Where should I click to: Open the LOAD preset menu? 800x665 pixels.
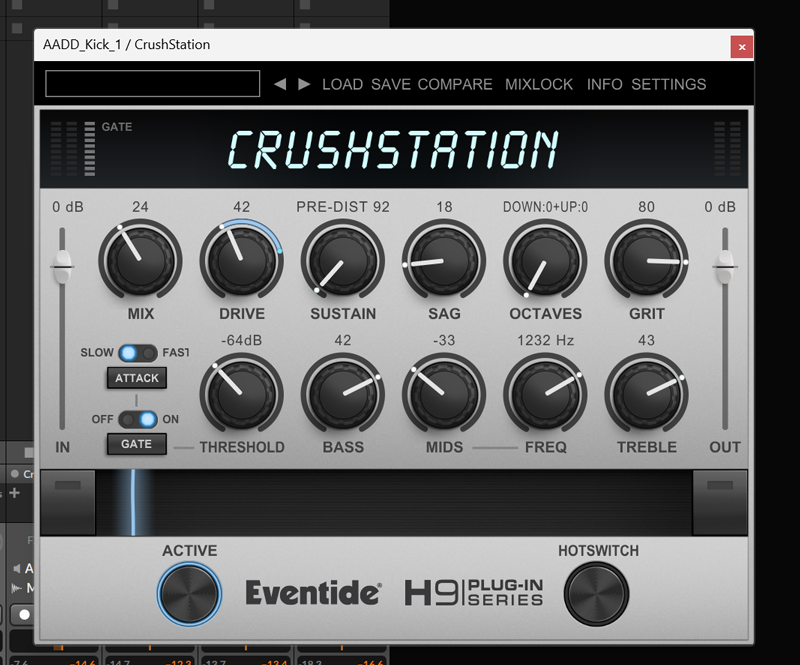(342, 84)
